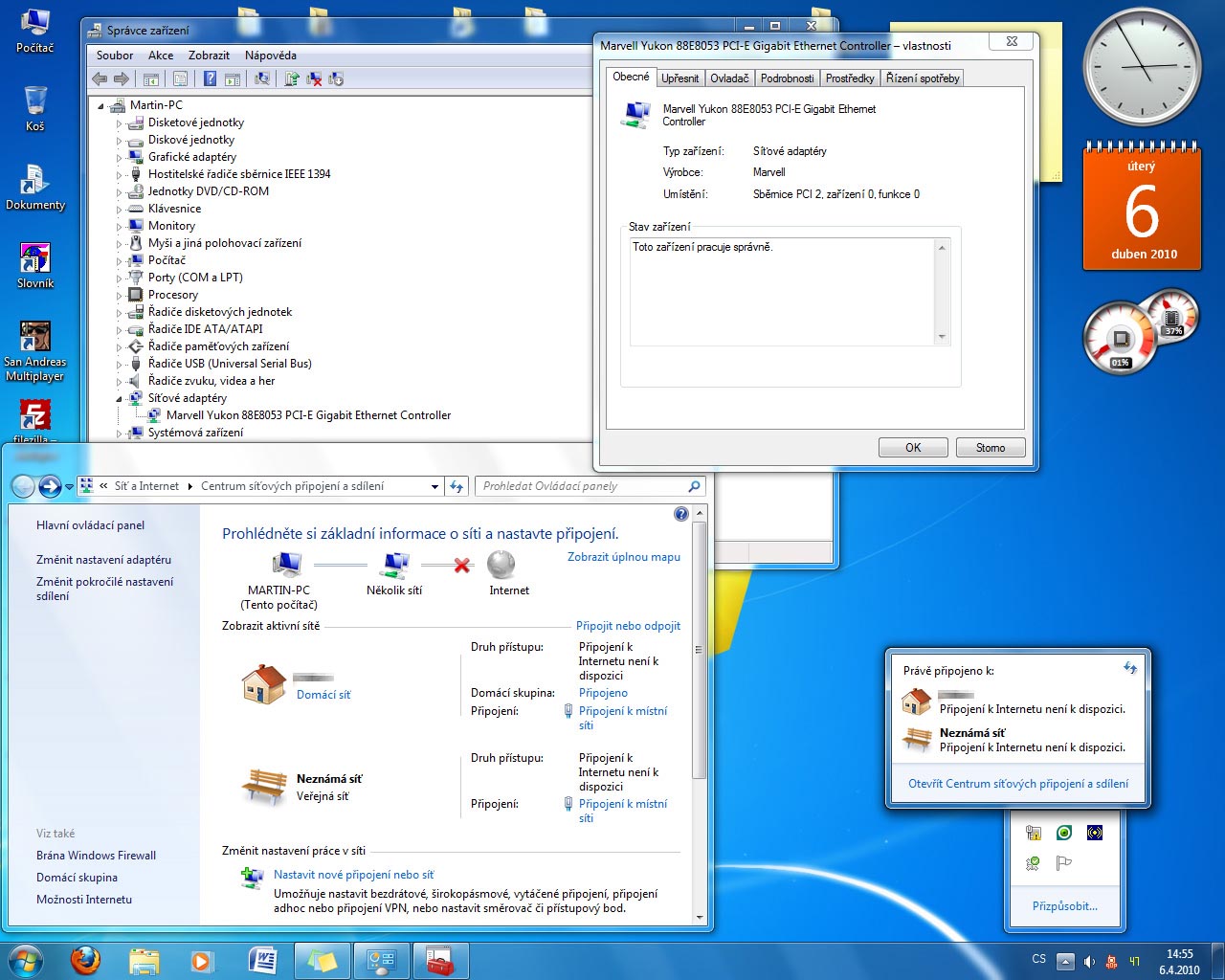The image size is (1225, 980).
Task: Click the Změnit nastavení adaptéru link
Action: tap(103, 560)
